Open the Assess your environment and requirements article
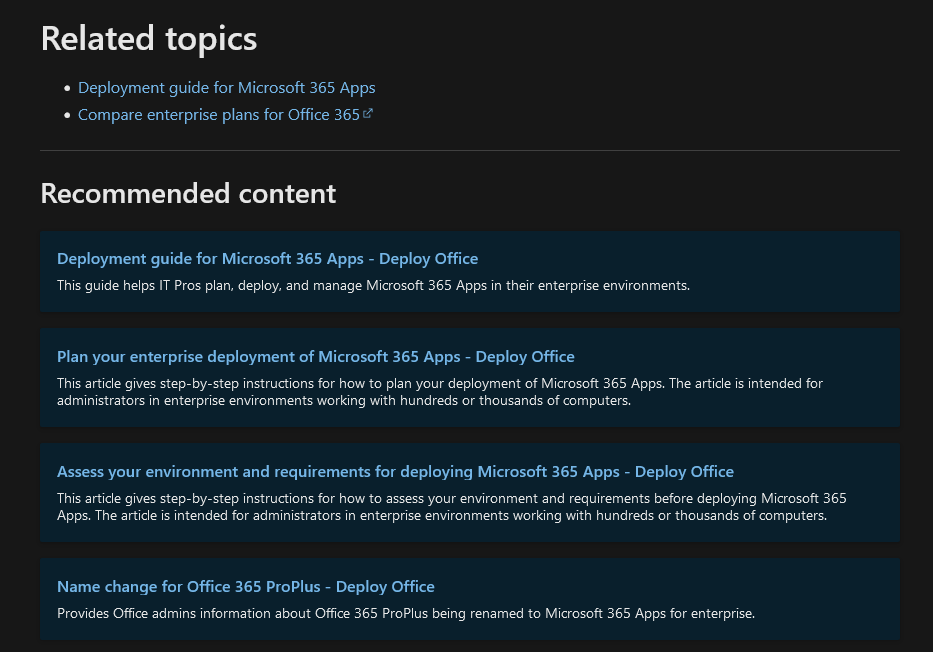The height and width of the screenshot is (652, 933). 395,471
